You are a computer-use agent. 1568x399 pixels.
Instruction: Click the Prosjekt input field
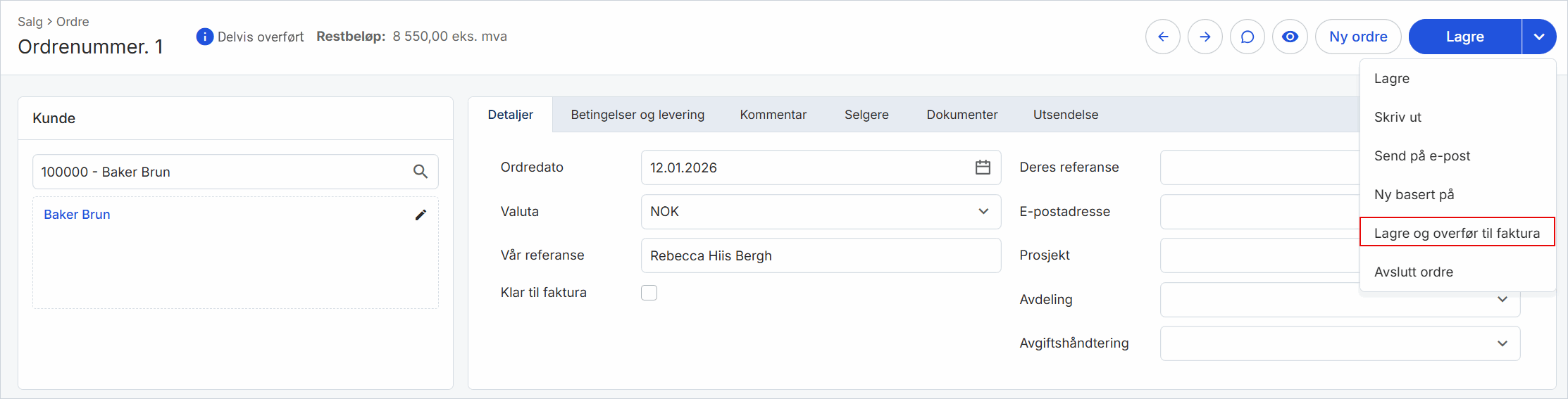(1259, 255)
